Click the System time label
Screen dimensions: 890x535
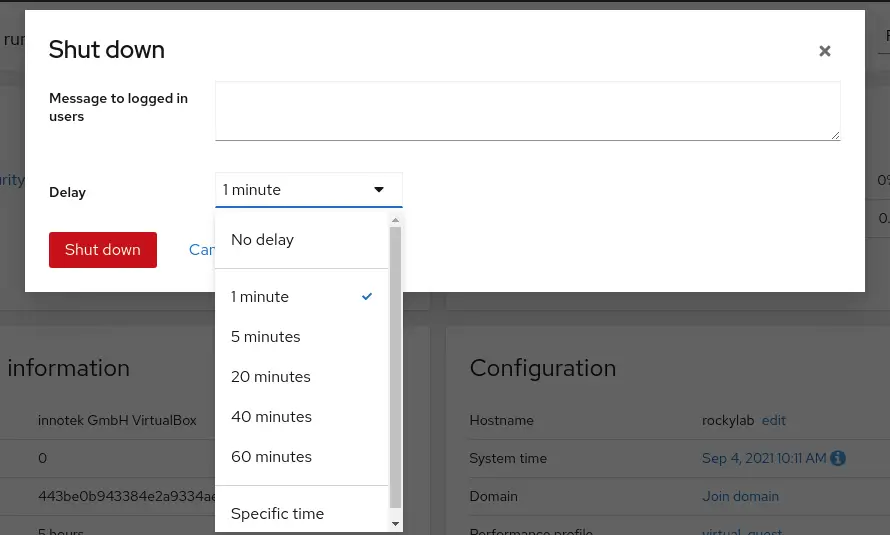508,458
